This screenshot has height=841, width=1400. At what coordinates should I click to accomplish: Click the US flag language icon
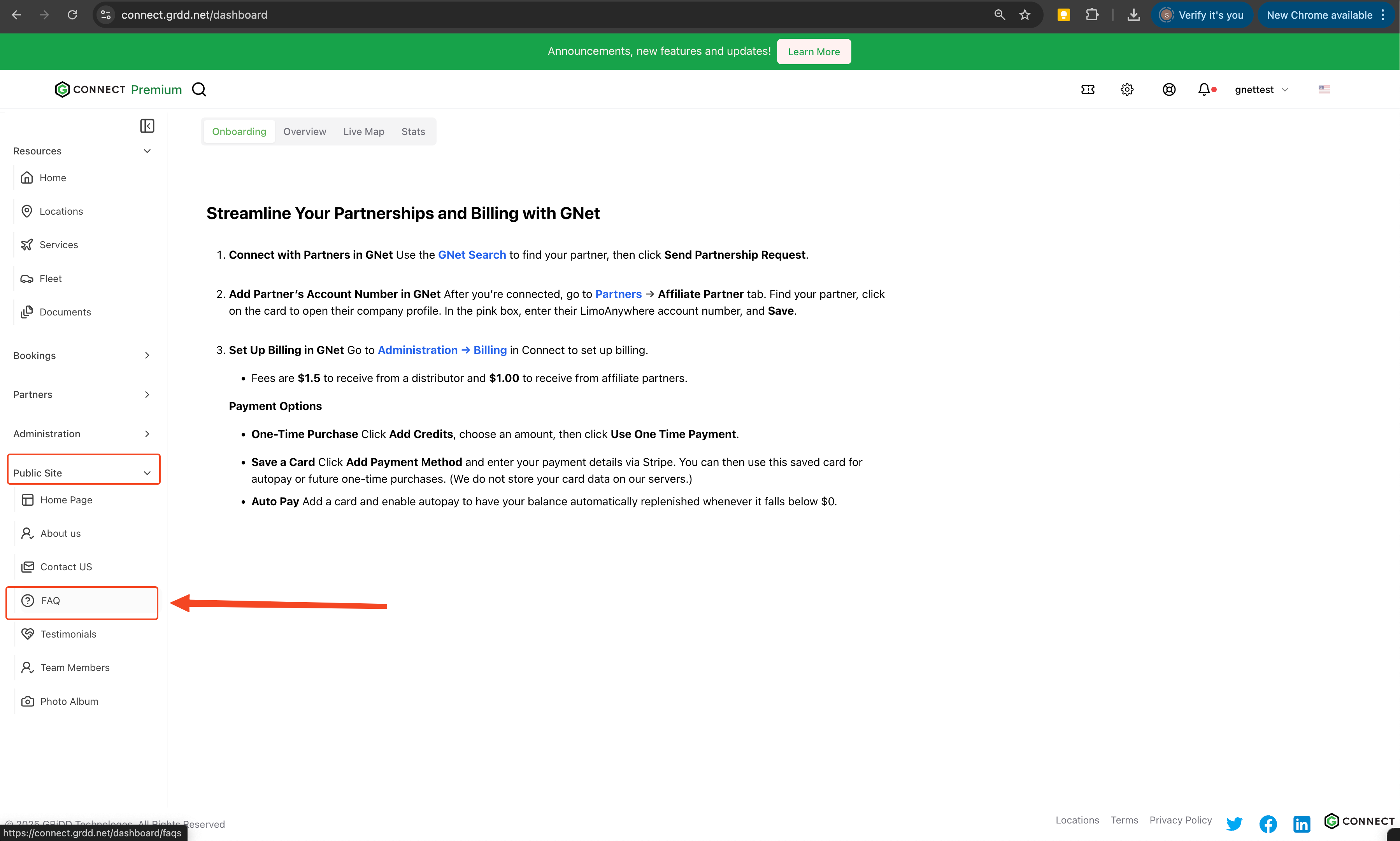(x=1323, y=89)
